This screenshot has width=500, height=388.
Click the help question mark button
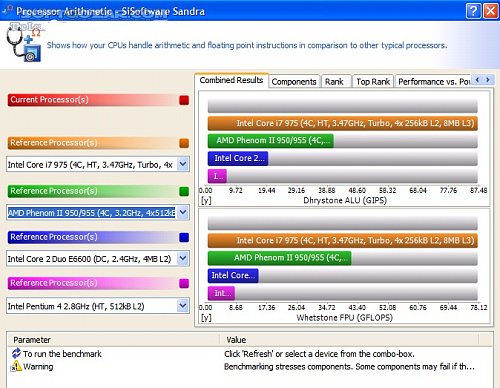click(473, 11)
